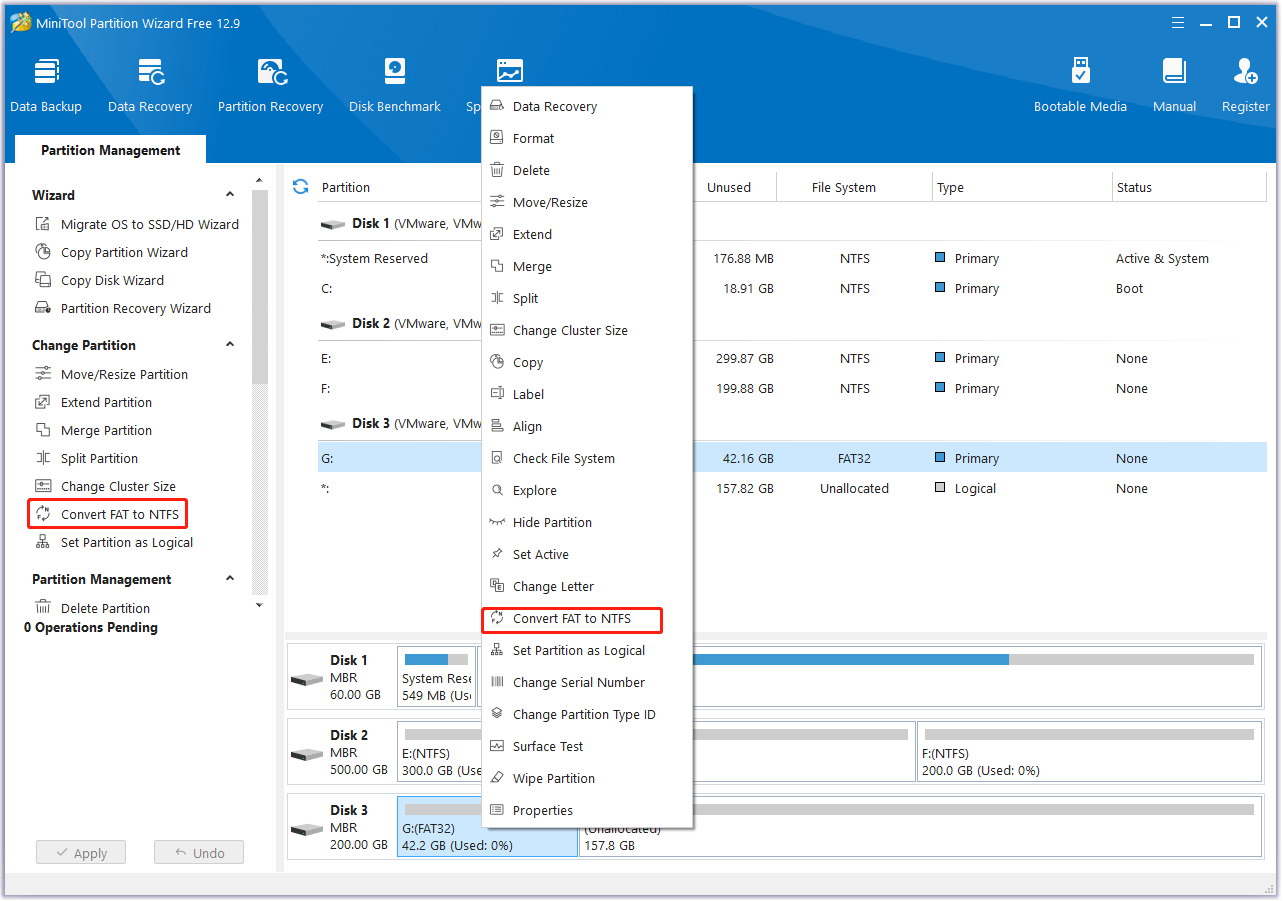Click the sidebar scroll-down arrow
Image resolution: width=1283 pixels, height=901 pixels.
click(x=260, y=605)
